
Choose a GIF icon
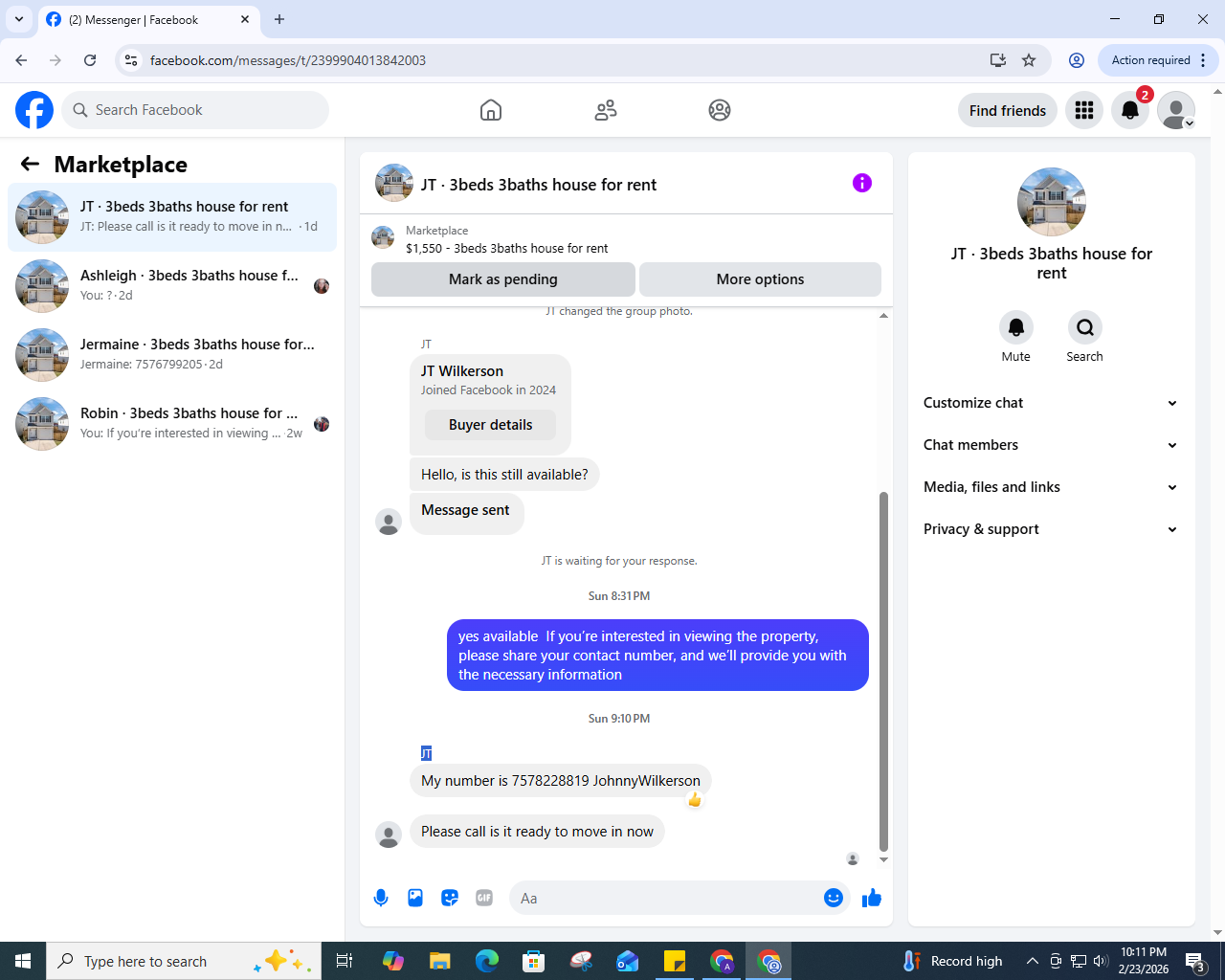click(484, 898)
